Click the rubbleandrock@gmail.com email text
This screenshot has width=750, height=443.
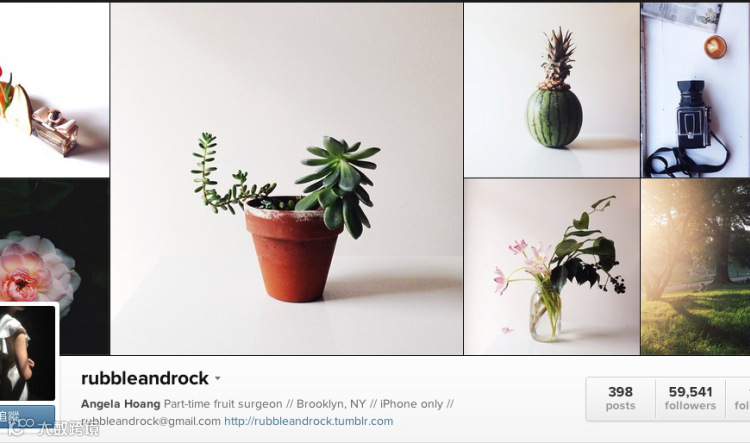151,421
